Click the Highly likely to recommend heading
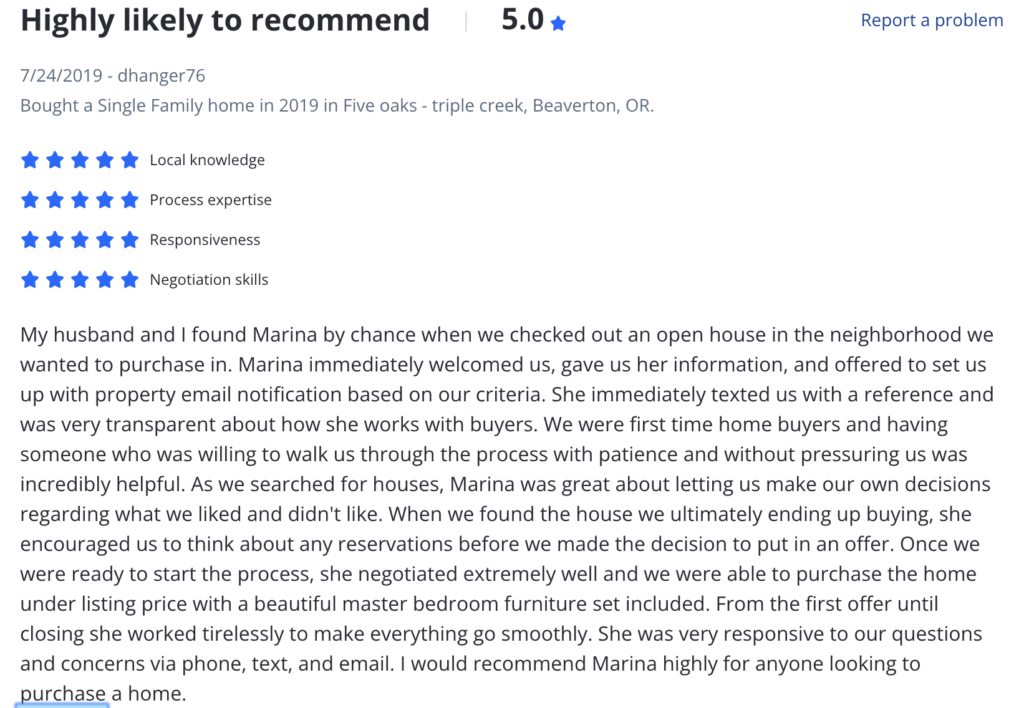The height and width of the screenshot is (708, 1024). (225, 20)
